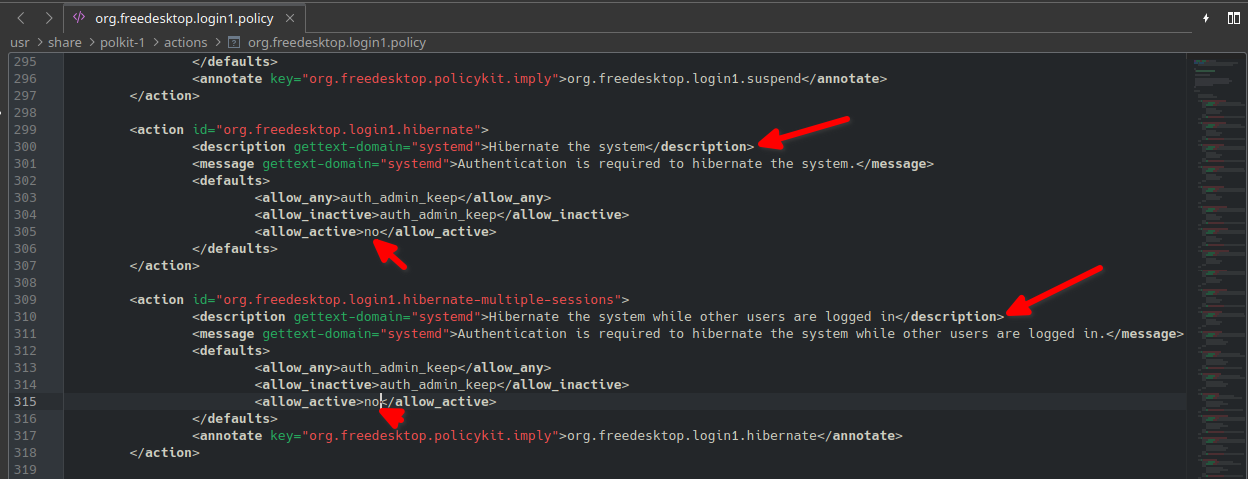1248x479 pixels.
Task: Click the file icon in the breadcrumb bar
Action: pyautogui.click(x=234, y=42)
